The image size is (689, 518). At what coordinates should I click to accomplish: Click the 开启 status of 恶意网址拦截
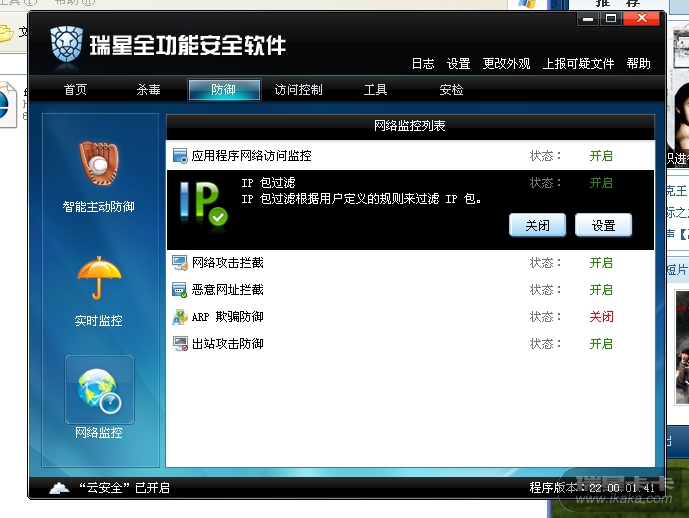pyautogui.click(x=601, y=290)
